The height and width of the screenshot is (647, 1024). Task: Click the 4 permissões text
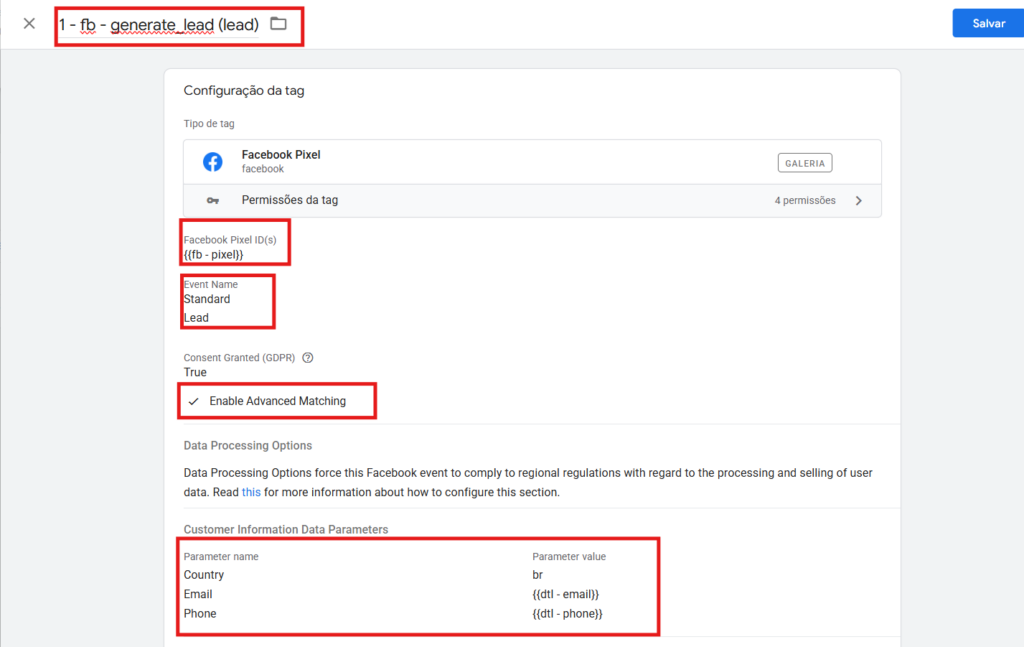pyautogui.click(x=805, y=200)
